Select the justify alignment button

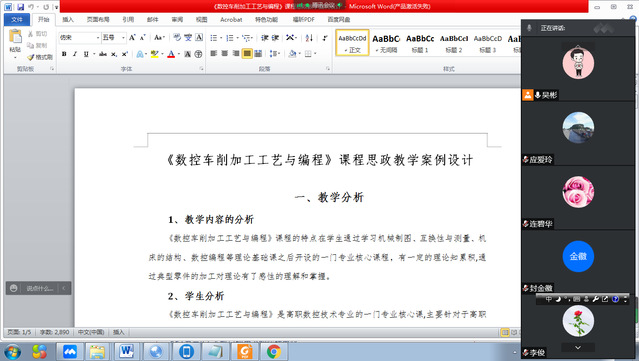tap(247, 53)
